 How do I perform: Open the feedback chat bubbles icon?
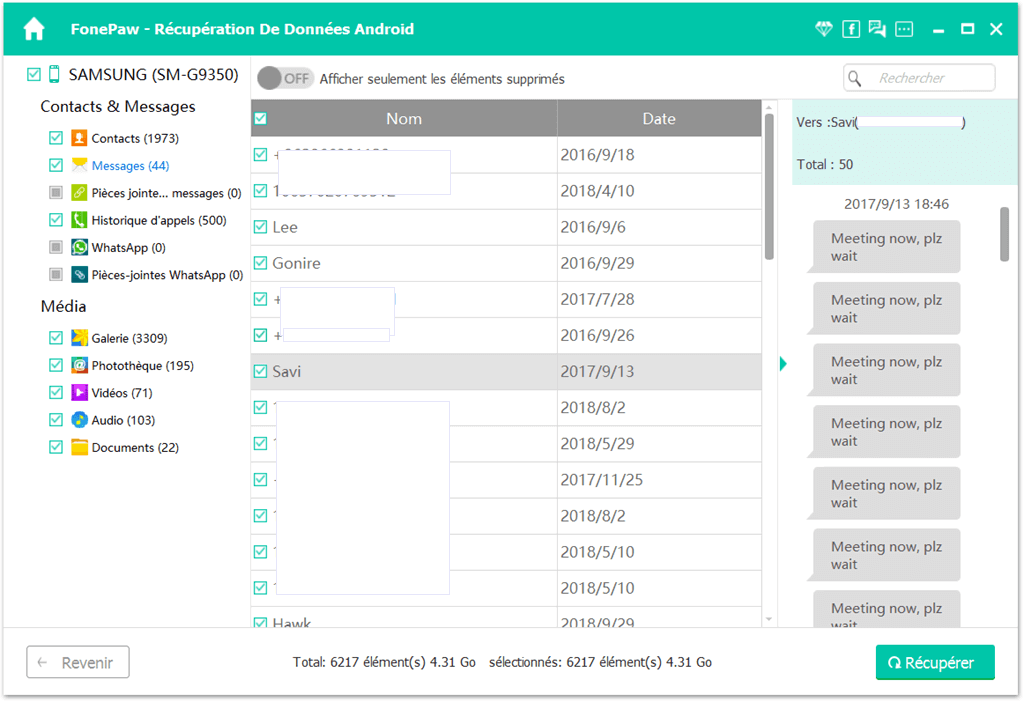pyautogui.click(x=877, y=29)
